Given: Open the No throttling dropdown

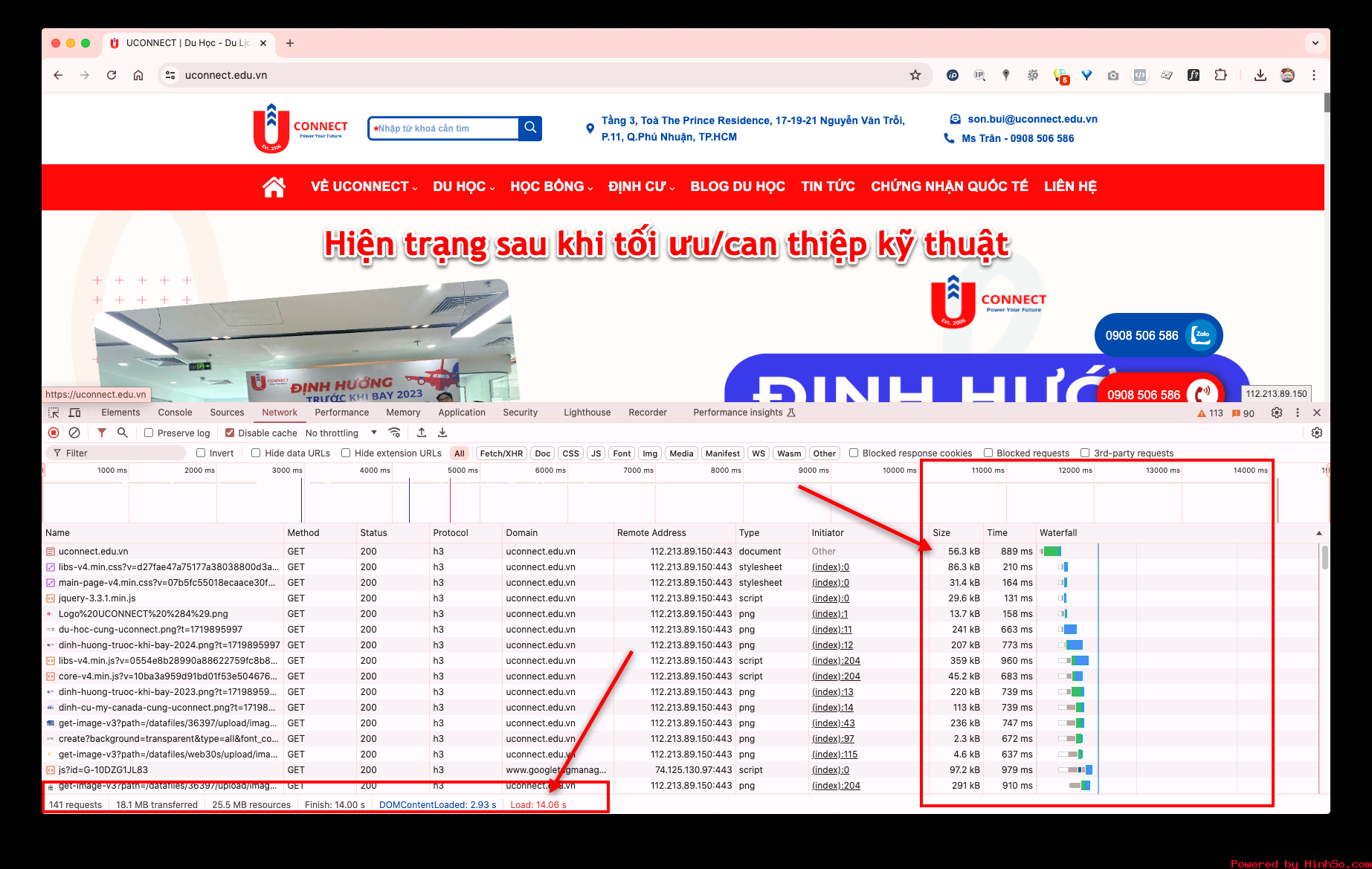Looking at the screenshot, I should click(341, 433).
